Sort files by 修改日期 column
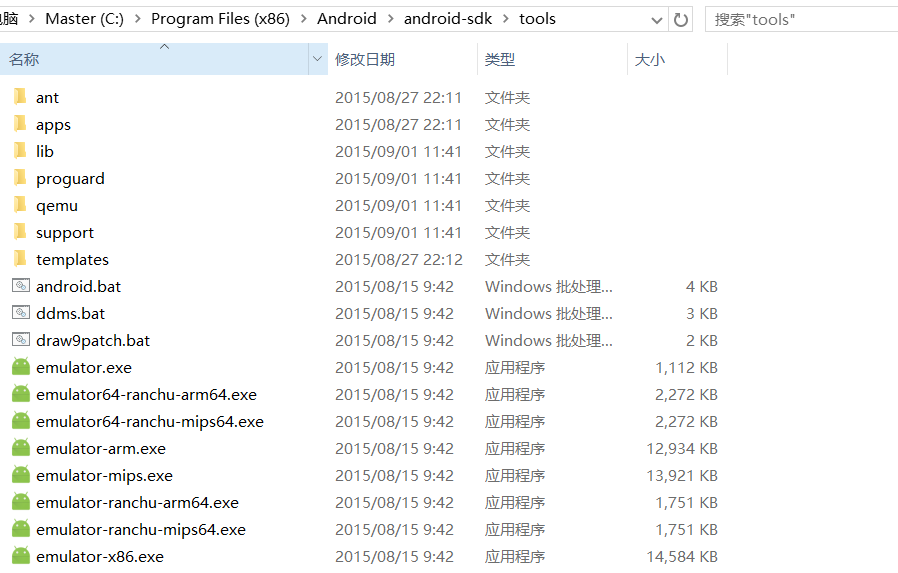898x573 pixels. pyautogui.click(x=365, y=59)
